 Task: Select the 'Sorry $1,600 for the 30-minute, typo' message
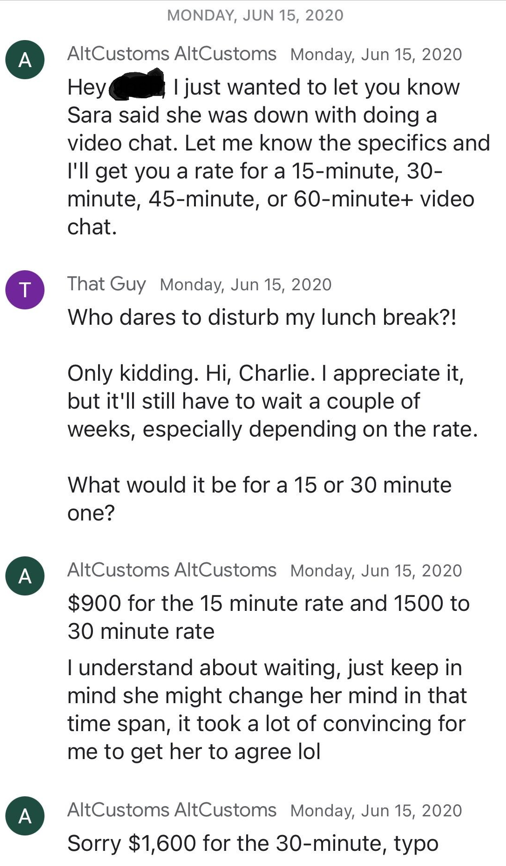(253, 843)
